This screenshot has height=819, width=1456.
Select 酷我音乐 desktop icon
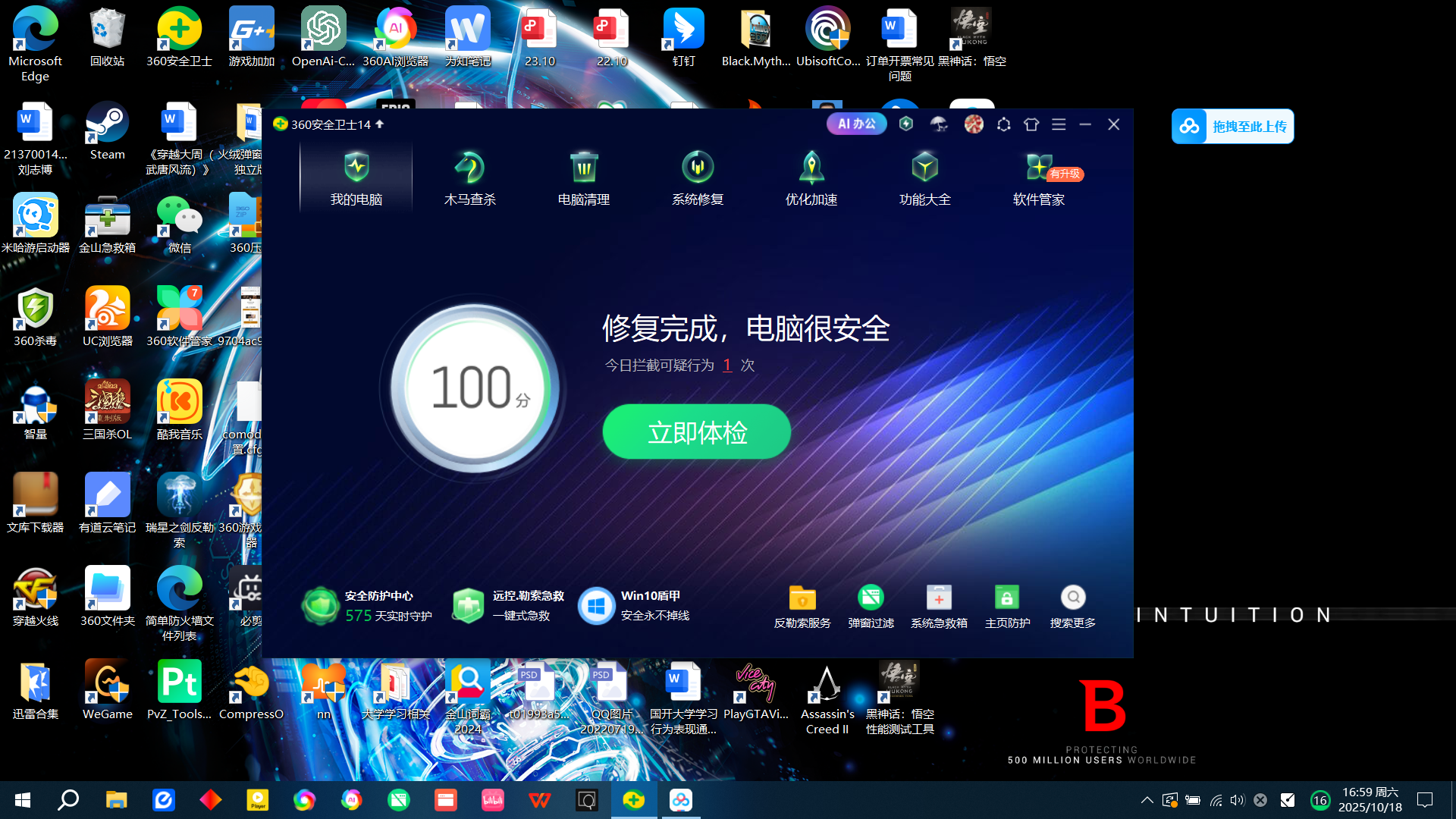click(179, 411)
